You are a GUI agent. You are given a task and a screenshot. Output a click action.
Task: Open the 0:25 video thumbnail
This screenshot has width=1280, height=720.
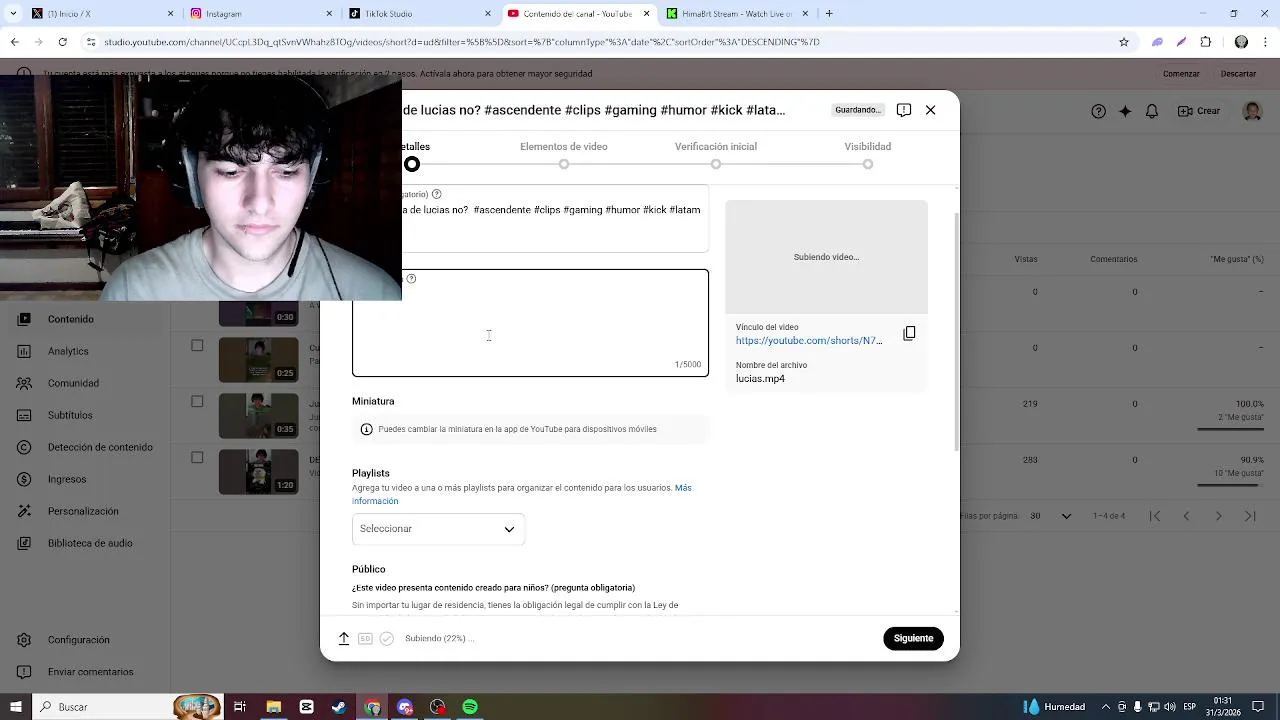coord(258,361)
